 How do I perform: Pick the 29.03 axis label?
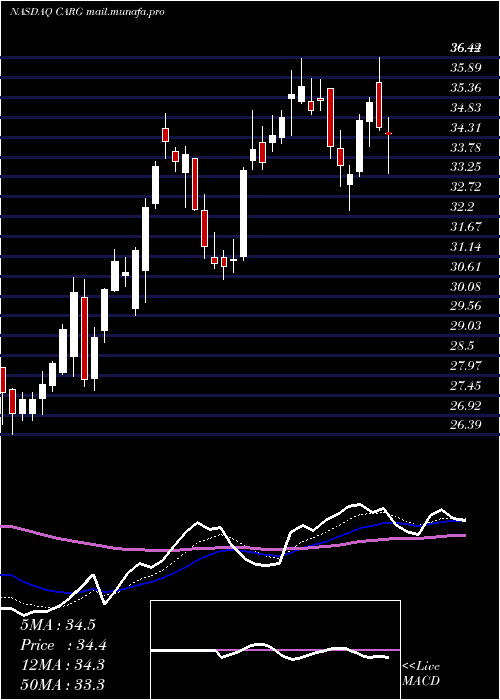(x=465, y=326)
